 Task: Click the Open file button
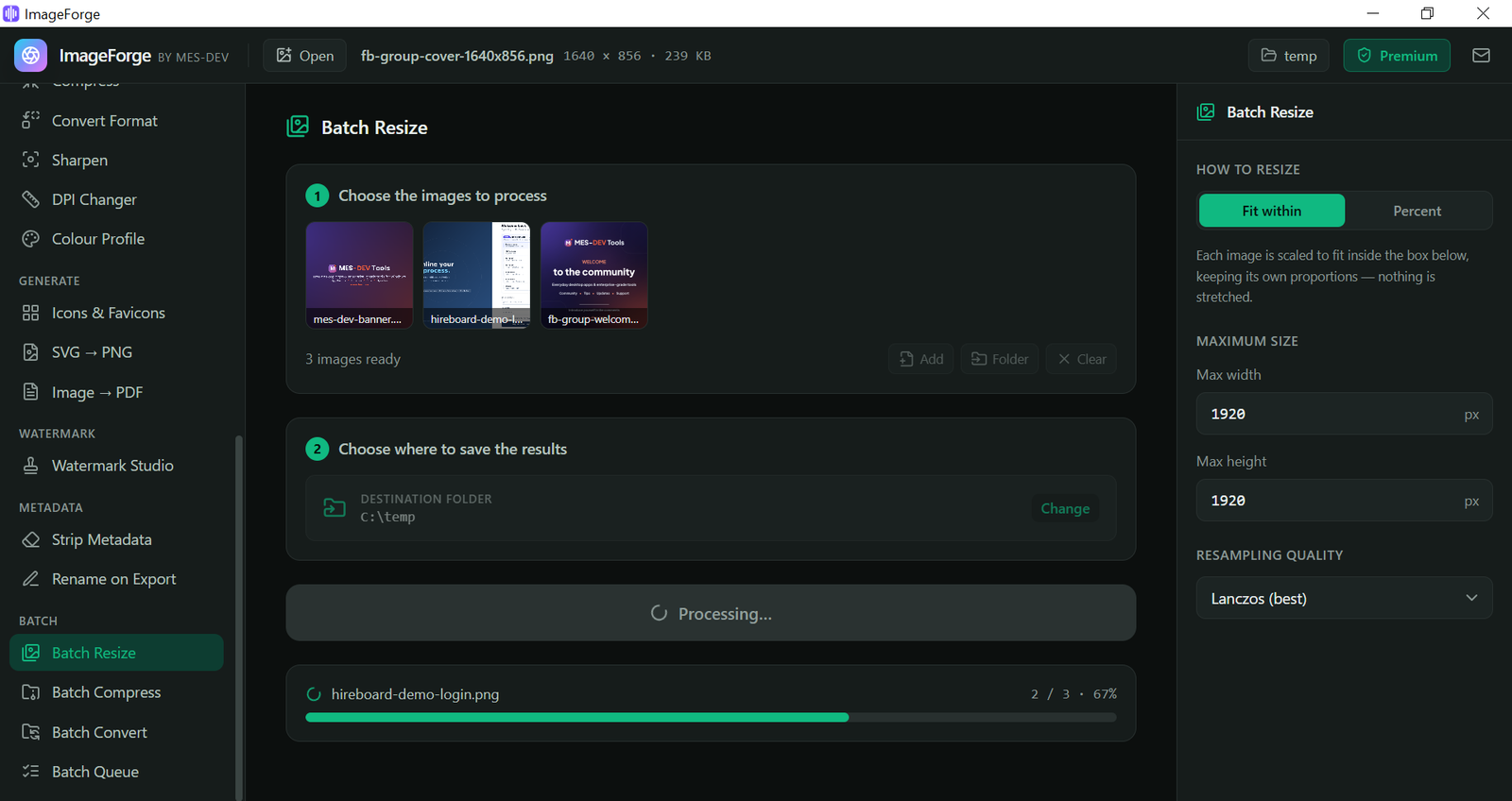[304, 56]
